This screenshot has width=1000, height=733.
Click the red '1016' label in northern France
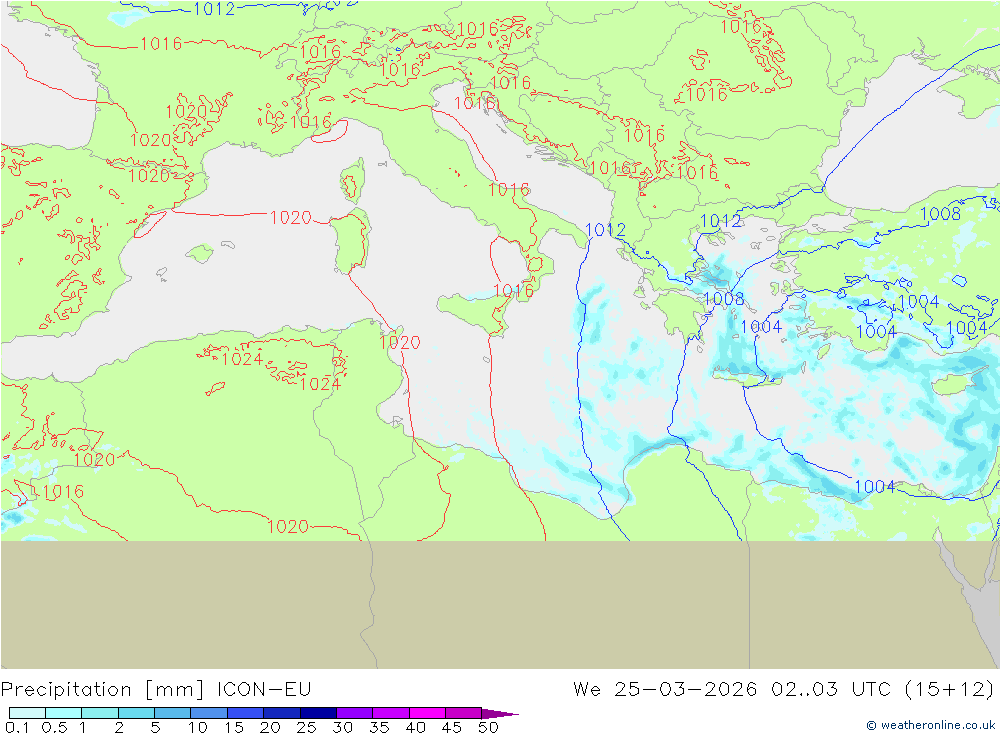coord(161,43)
